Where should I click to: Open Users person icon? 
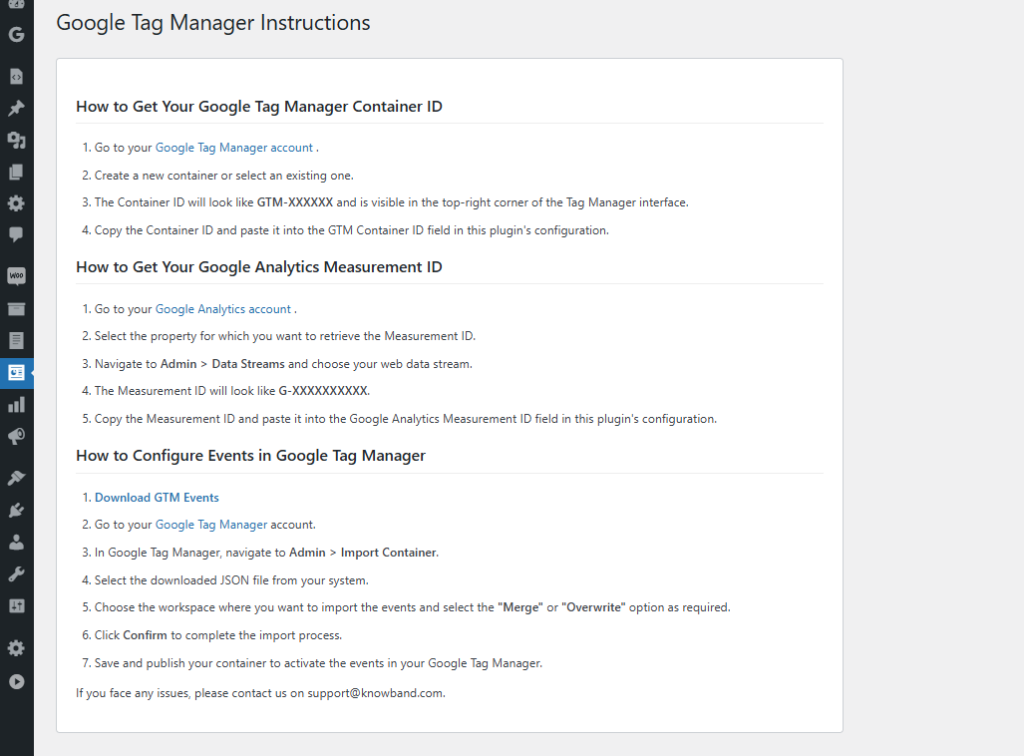coord(16,542)
